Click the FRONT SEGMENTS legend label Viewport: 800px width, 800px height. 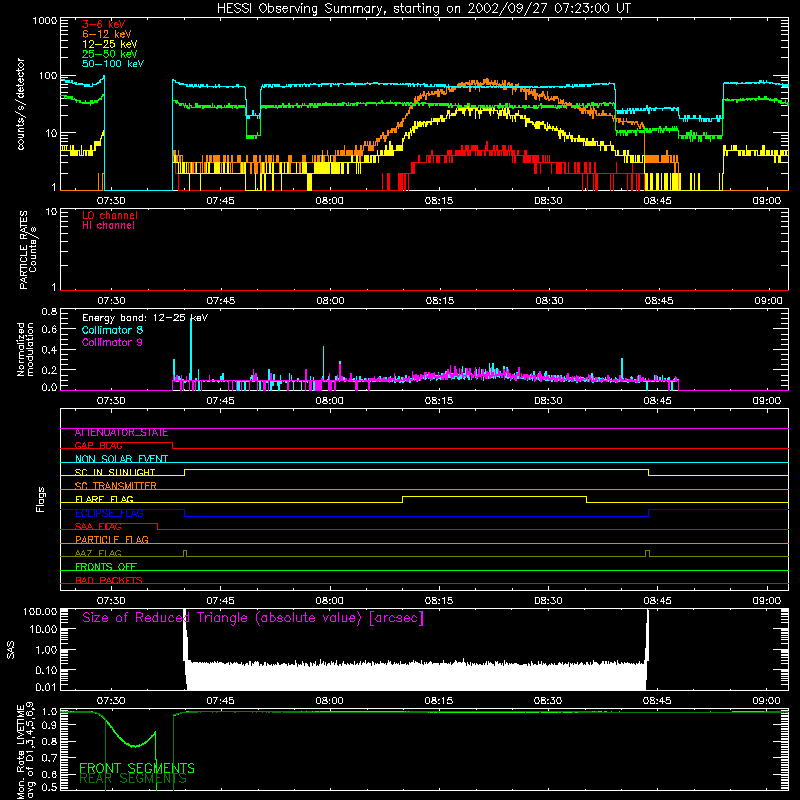[x=137, y=768]
